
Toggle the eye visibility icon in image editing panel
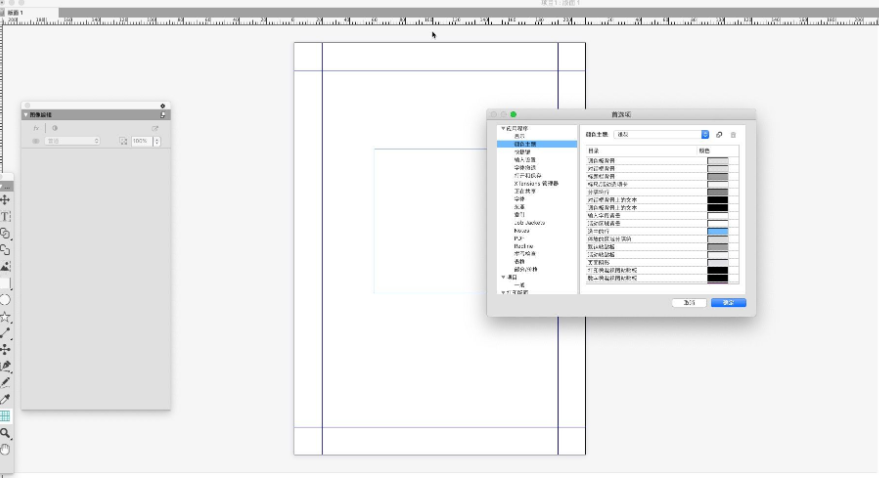pyautogui.click(x=36, y=141)
